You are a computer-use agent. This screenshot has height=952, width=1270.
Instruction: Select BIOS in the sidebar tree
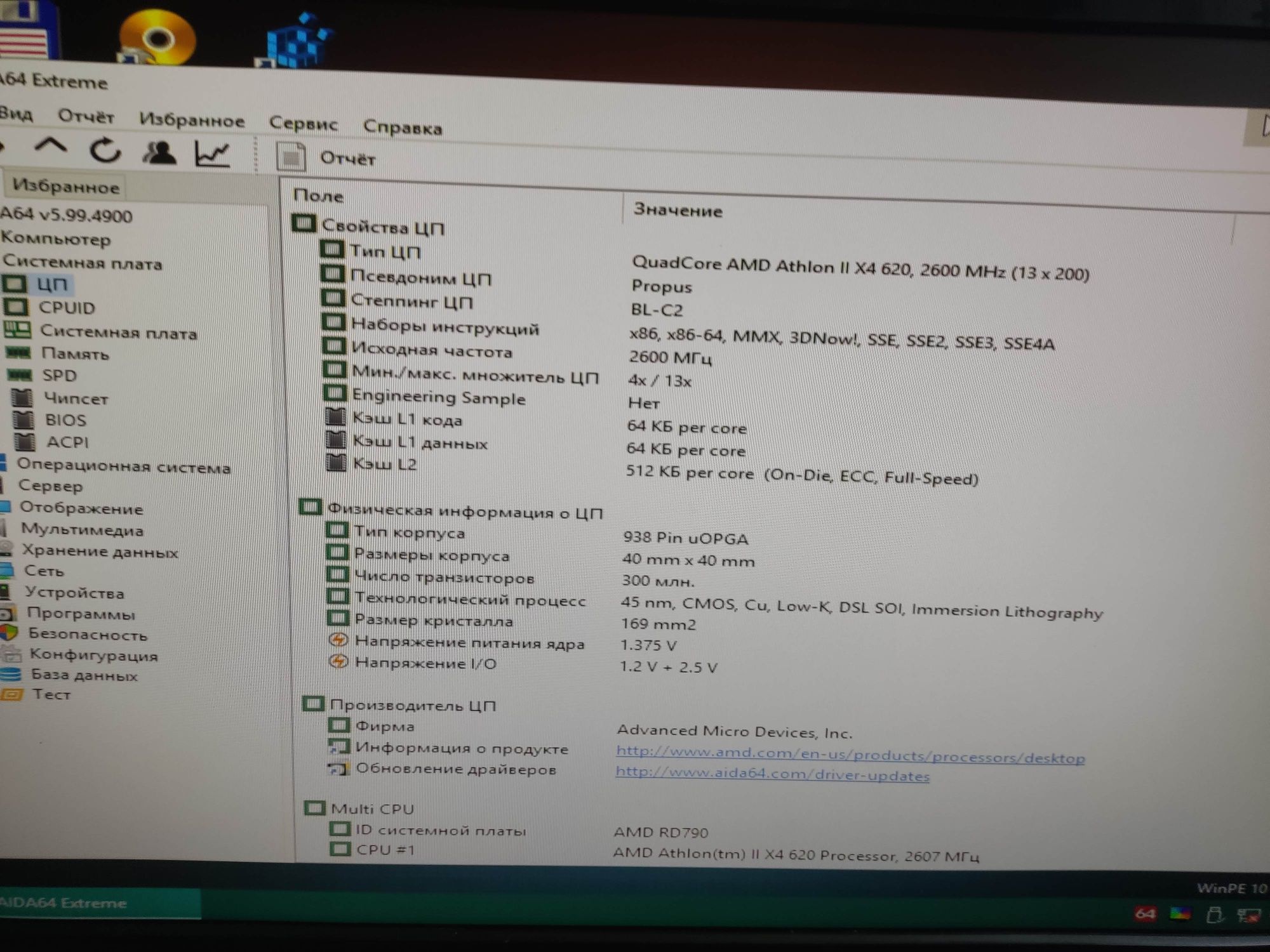click(65, 420)
